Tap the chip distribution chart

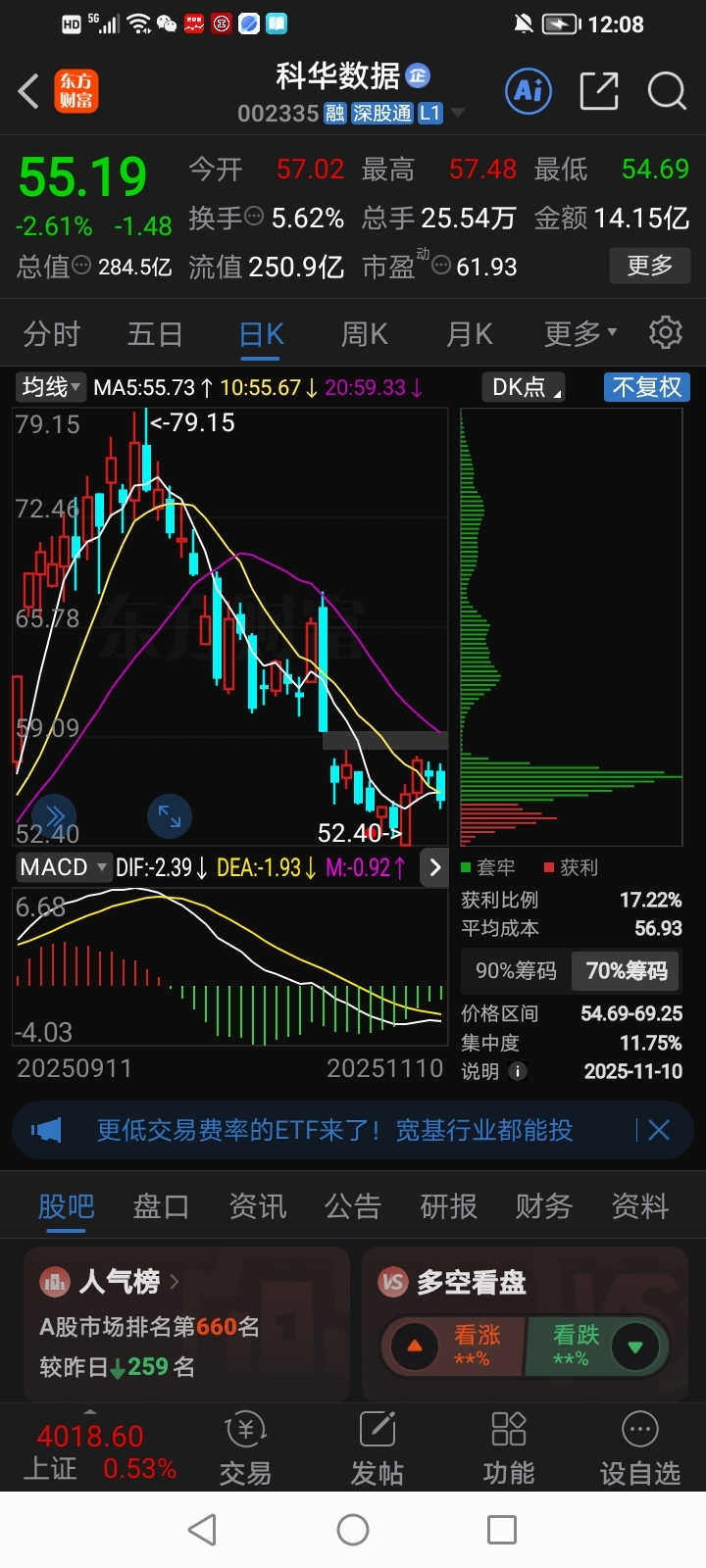pos(571,627)
